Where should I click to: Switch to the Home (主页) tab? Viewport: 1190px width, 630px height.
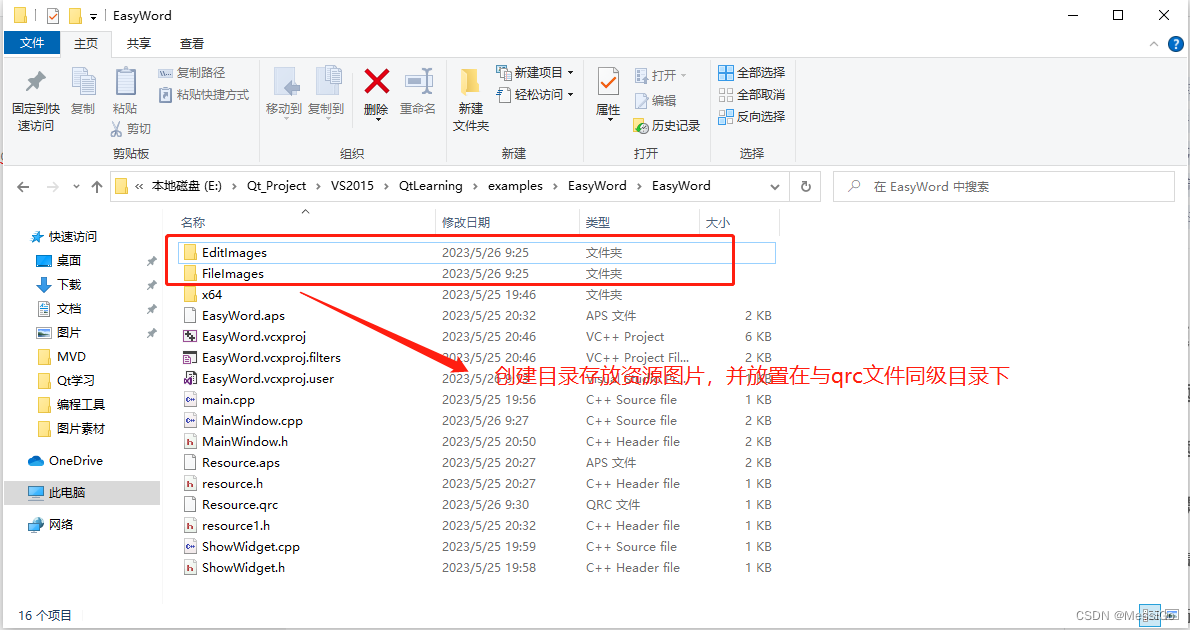(86, 44)
